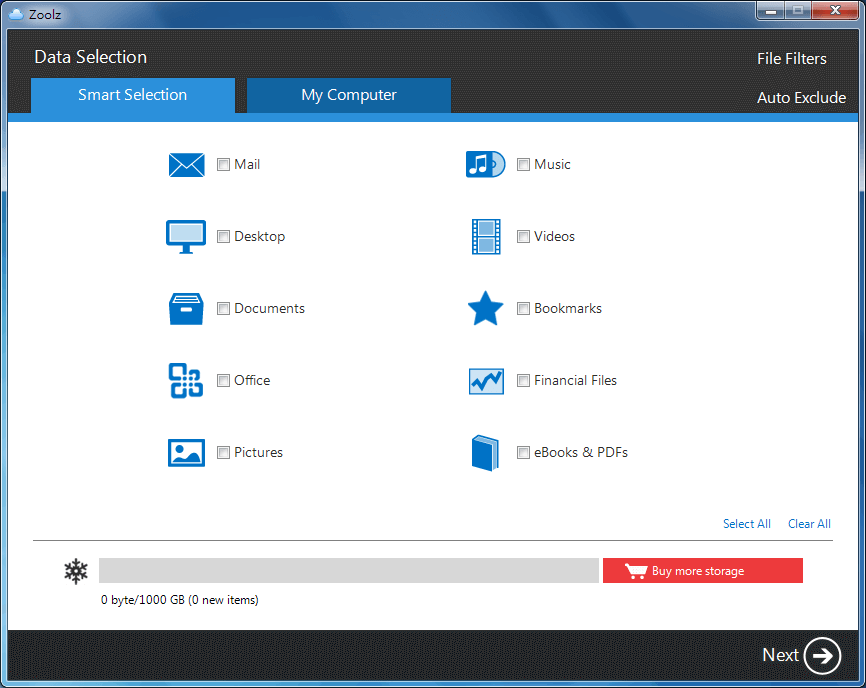
Task: Click the Music note disc icon
Action: 485,165
